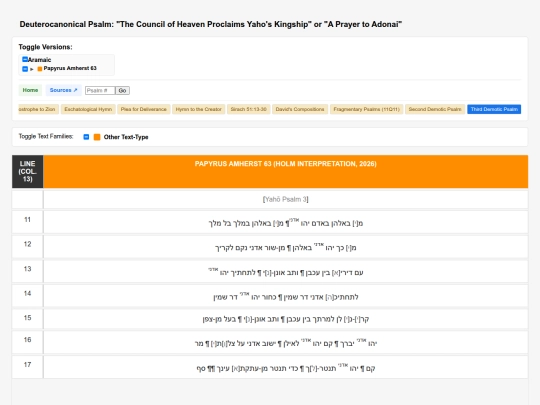
Task: Click the Go button
Action: 122,91
